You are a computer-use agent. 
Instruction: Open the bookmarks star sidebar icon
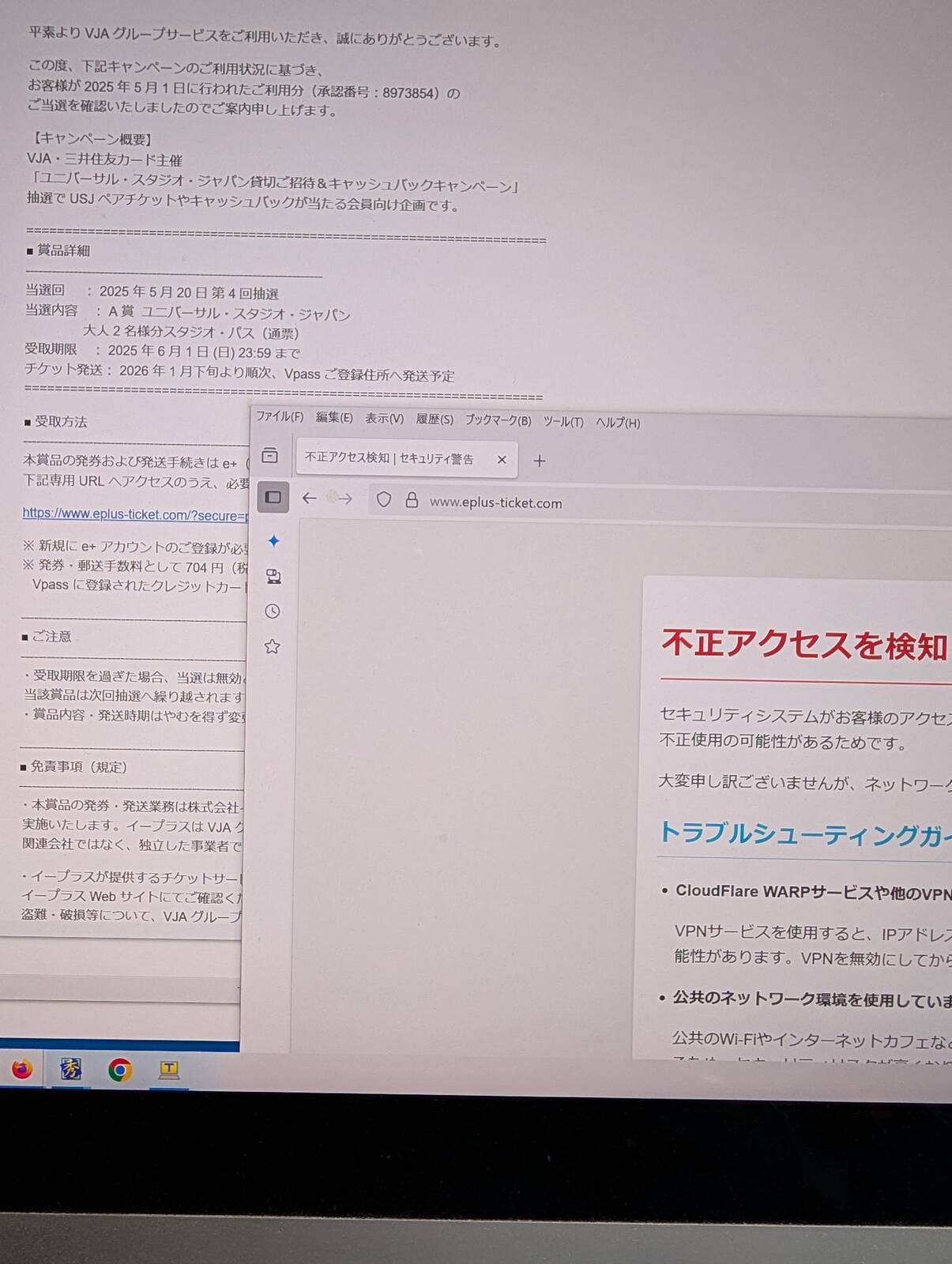(x=272, y=646)
